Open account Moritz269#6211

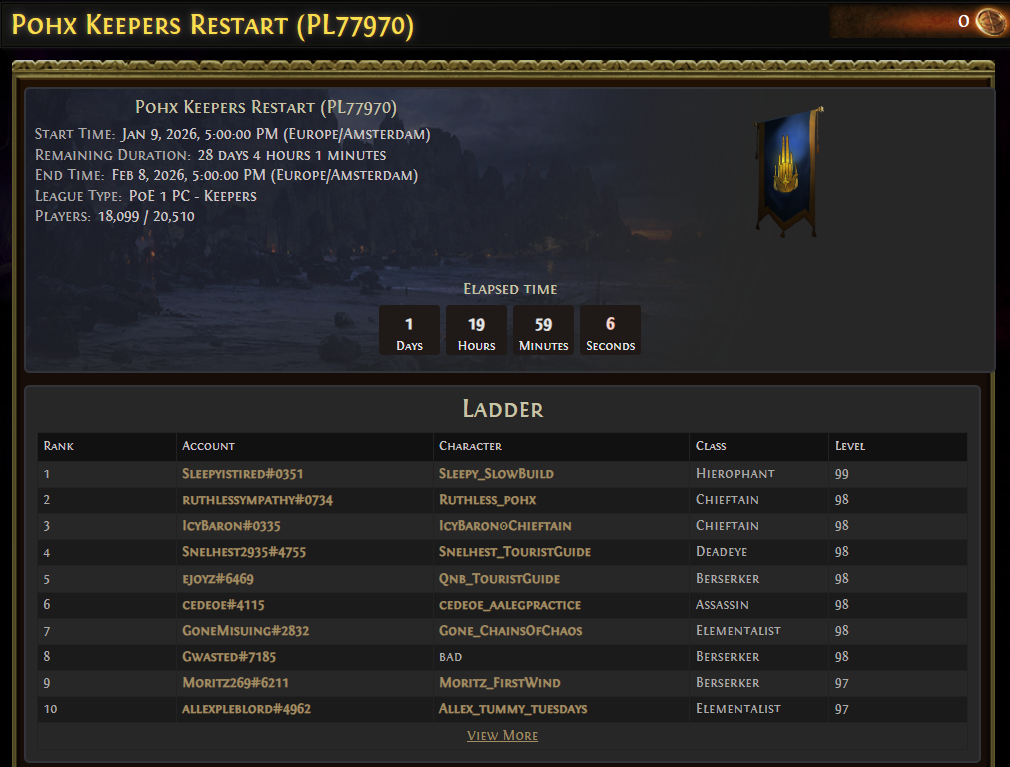click(x=235, y=683)
